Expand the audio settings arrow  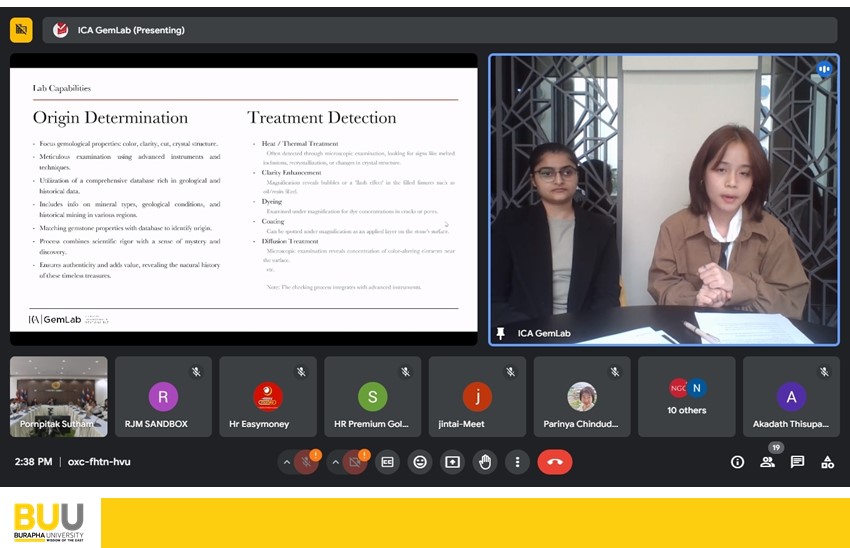point(287,462)
